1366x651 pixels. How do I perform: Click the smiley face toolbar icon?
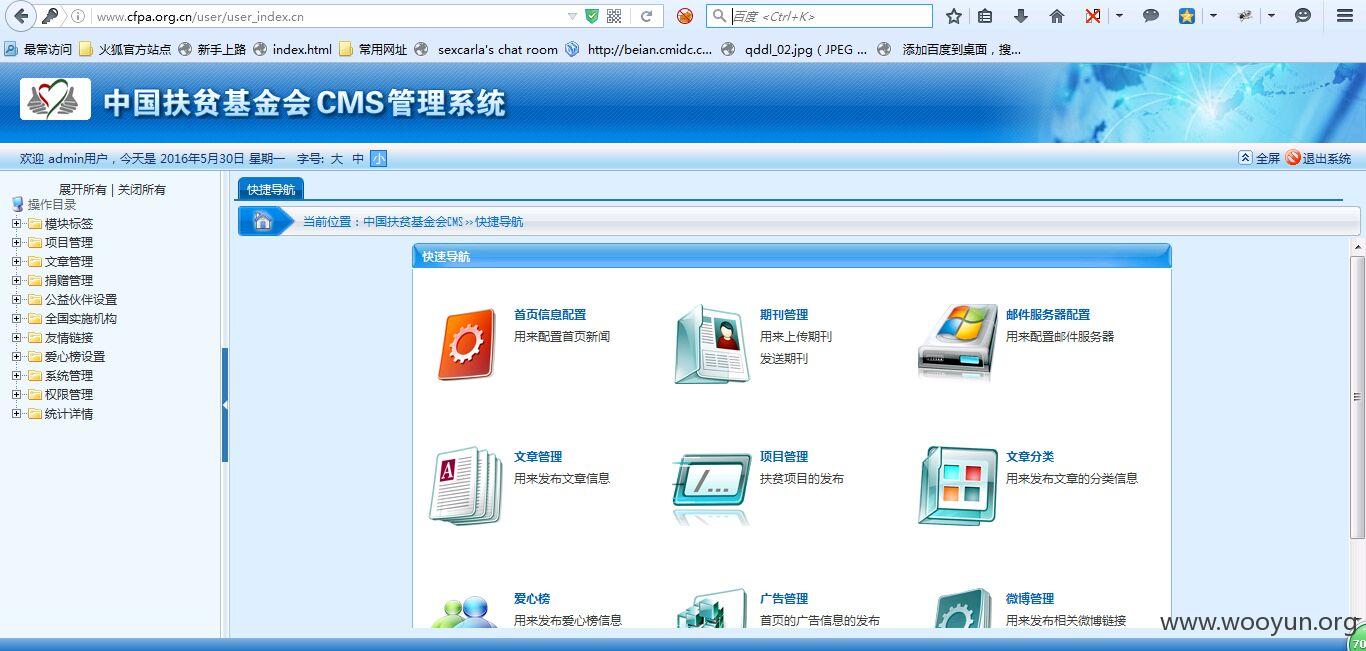tap(1303, 16)
